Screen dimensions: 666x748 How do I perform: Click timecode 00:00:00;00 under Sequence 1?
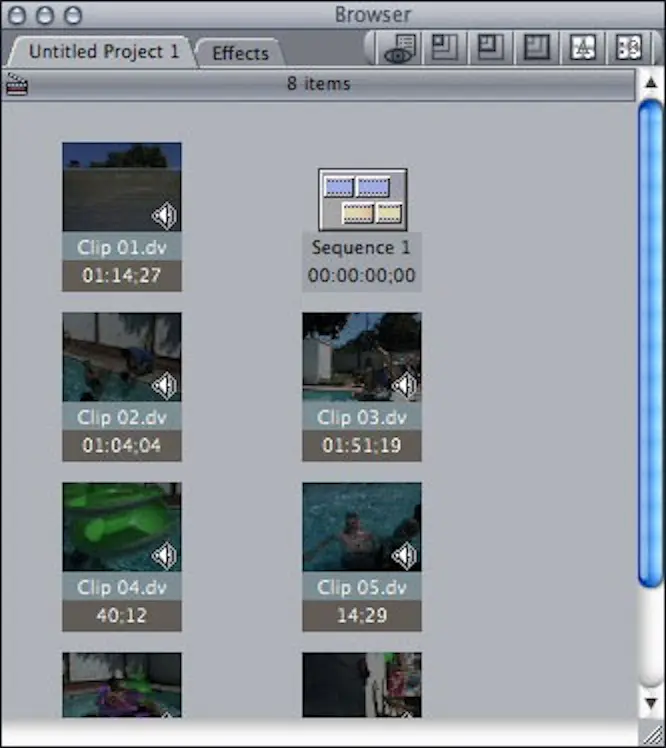point(362,275)
